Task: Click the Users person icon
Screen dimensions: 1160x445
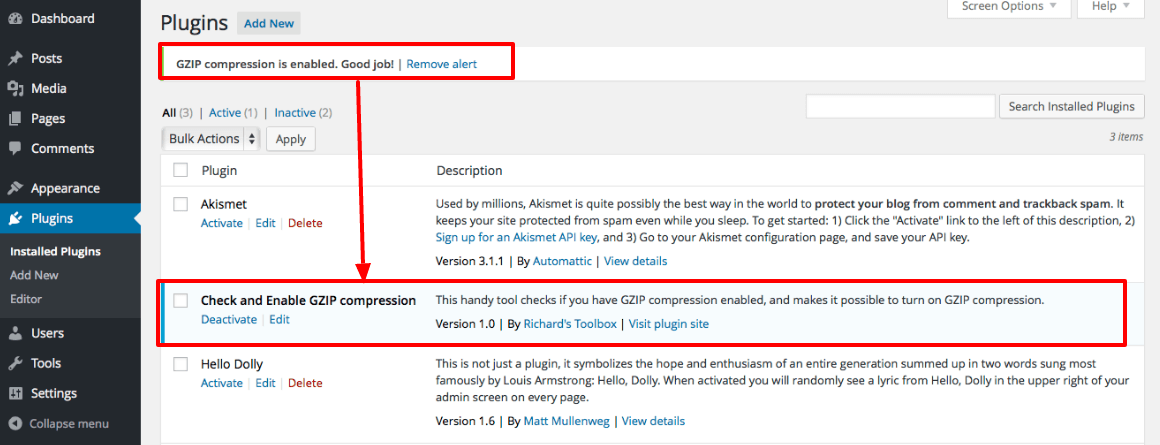Action: (x=15, y=333)
